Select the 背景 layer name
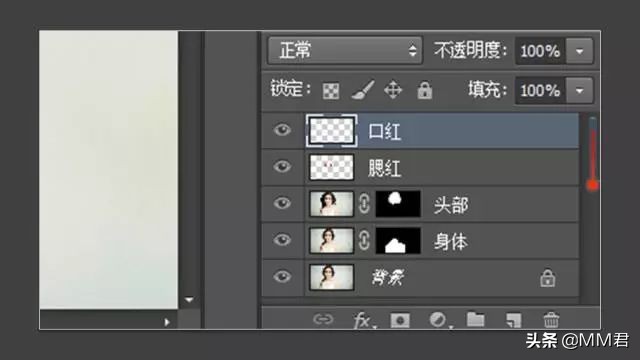Image resolution: width=640 pixels, height=360 pixels. (388, 278)
